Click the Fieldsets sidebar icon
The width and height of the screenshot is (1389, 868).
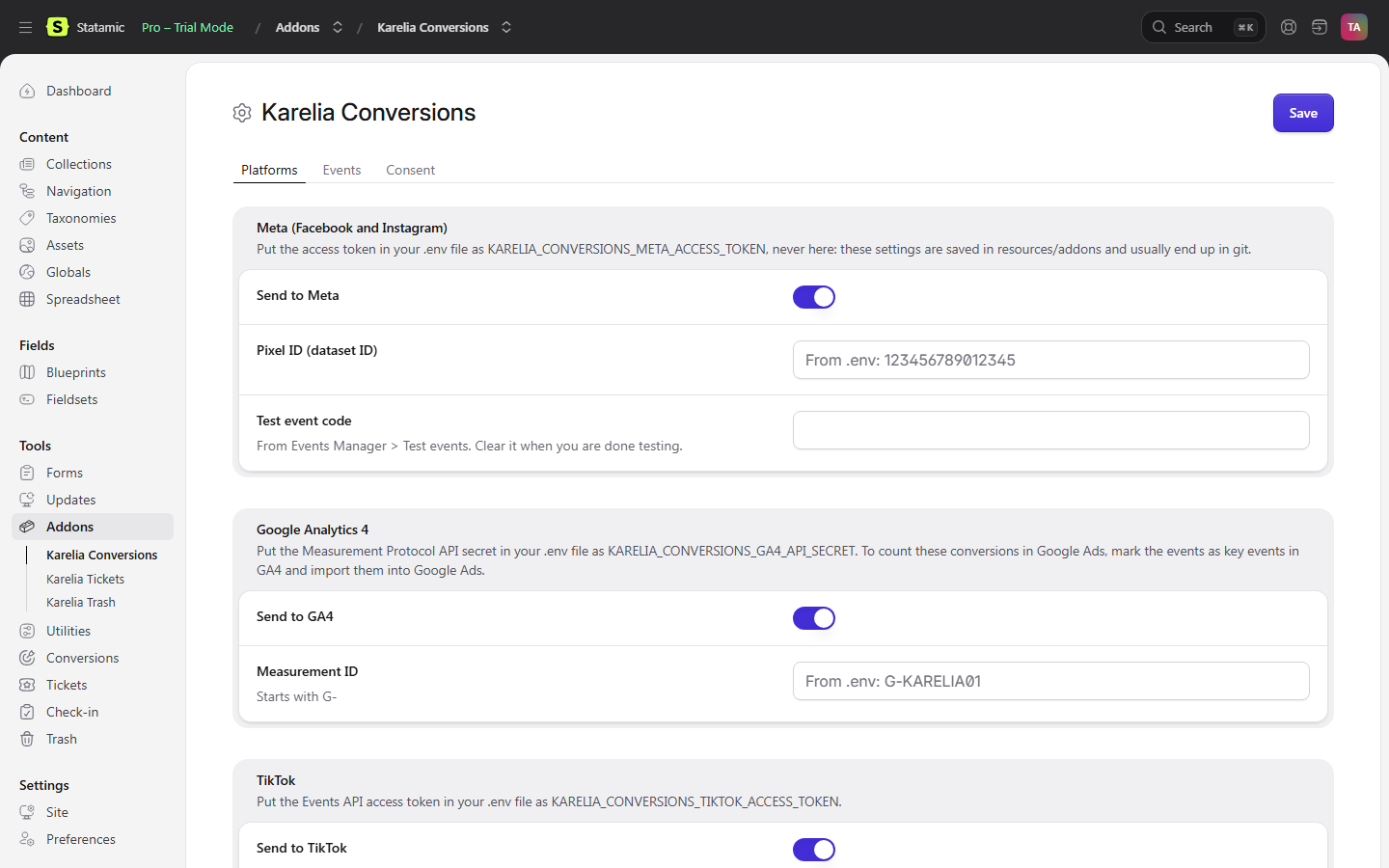click(27, 399)
